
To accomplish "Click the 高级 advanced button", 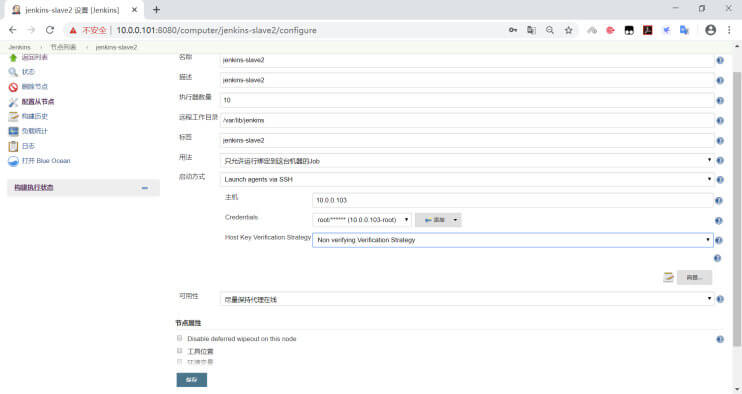I will tap(694, 277).
